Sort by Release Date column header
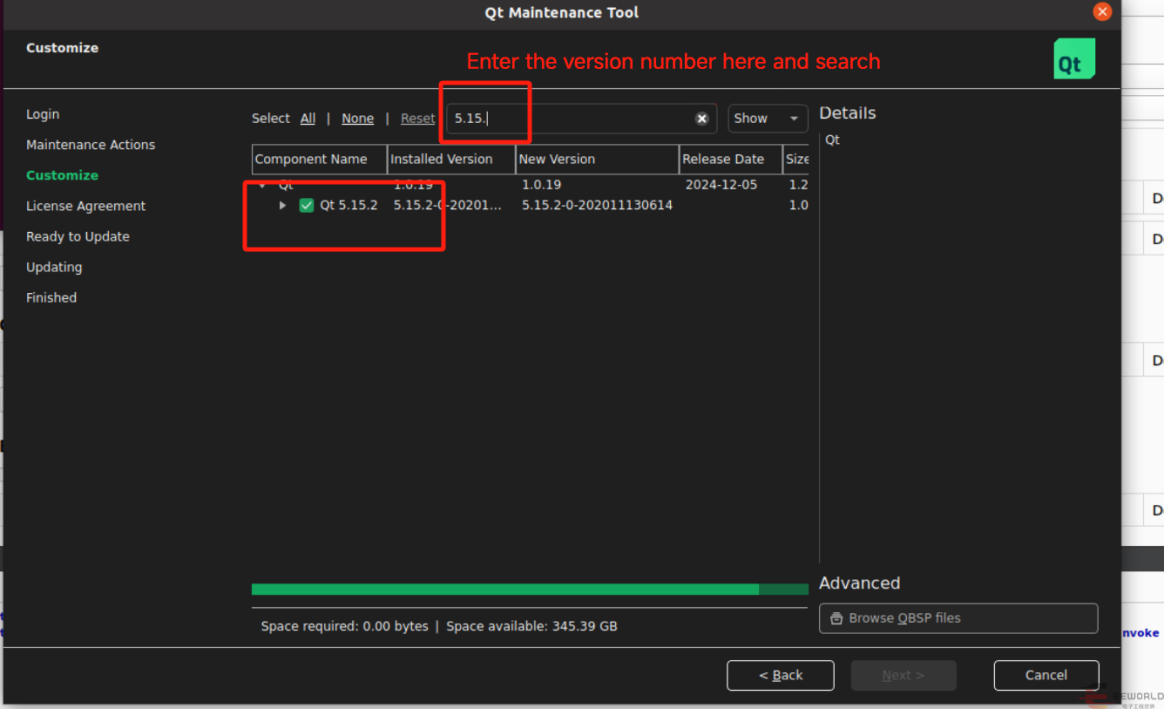1164x709 pixels. (730, 160)
